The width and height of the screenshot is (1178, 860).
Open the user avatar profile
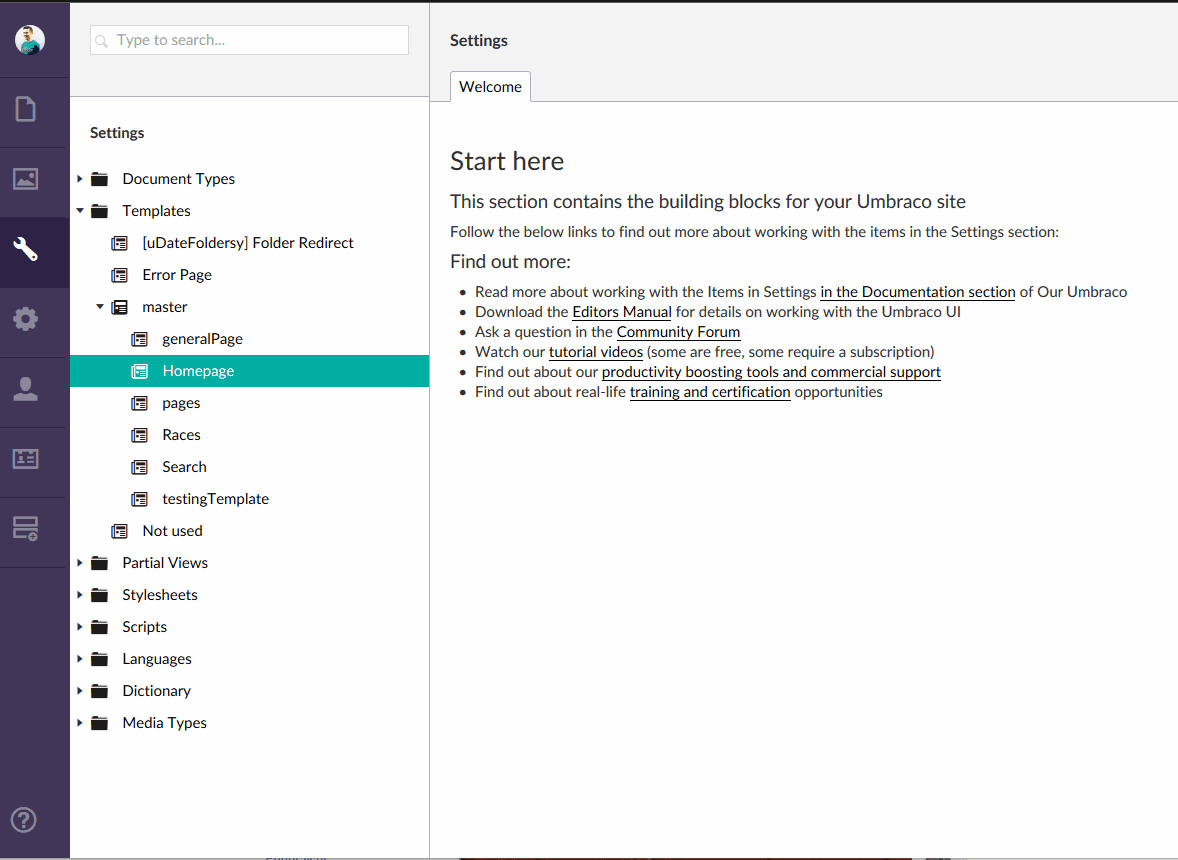pyautogui.click(x=30, y=39)
